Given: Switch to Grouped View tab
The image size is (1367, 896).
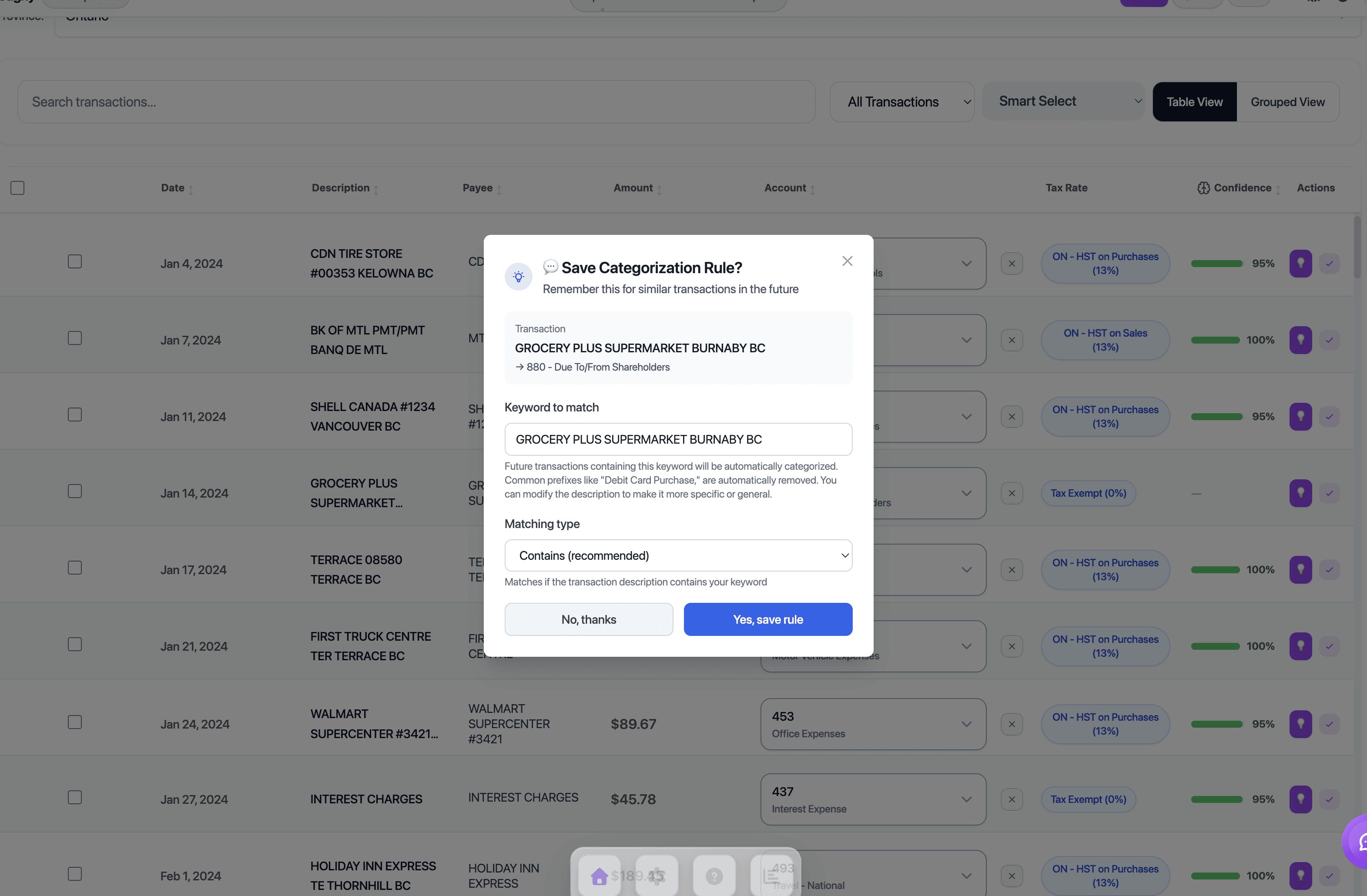Looking at the screenshot, I should (1287, 102).
